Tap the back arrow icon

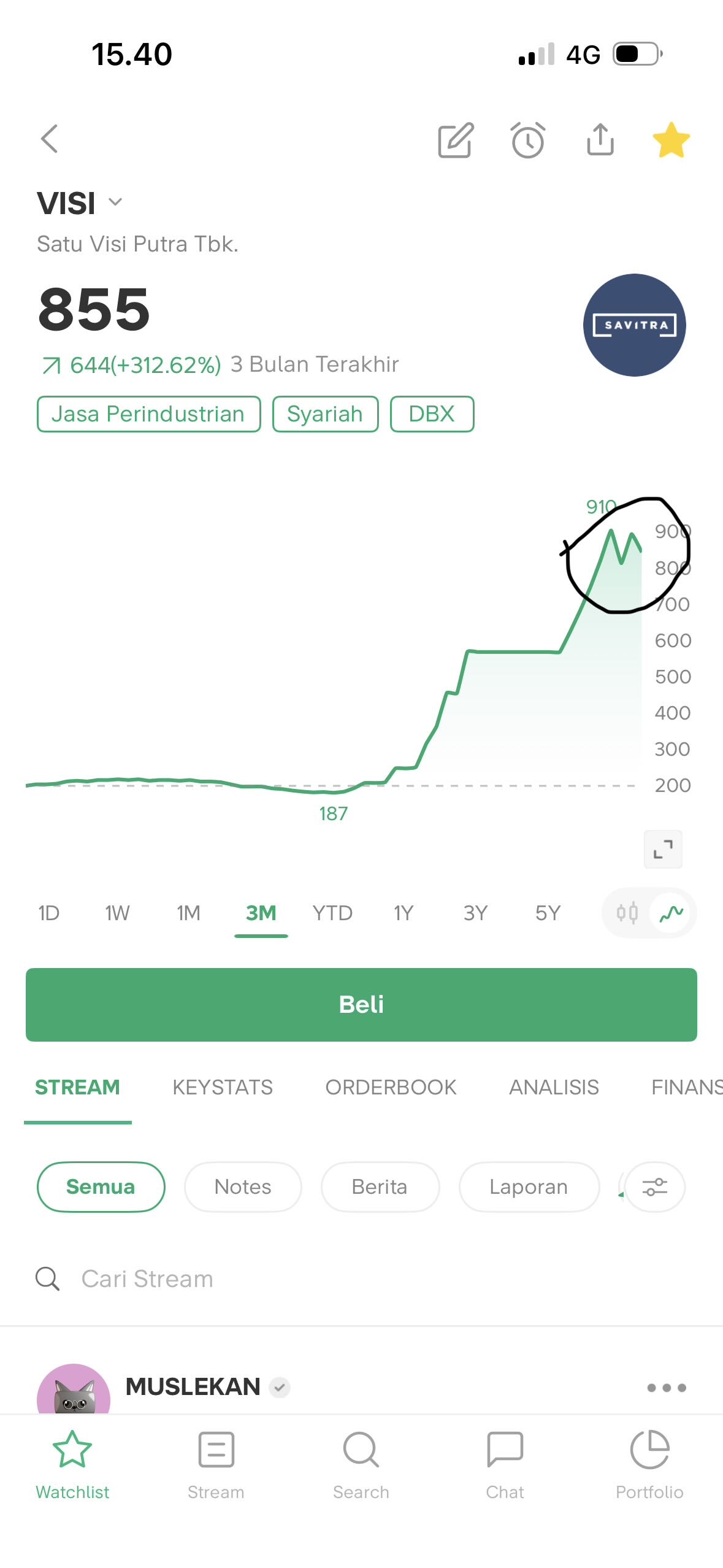pos(50,139)
